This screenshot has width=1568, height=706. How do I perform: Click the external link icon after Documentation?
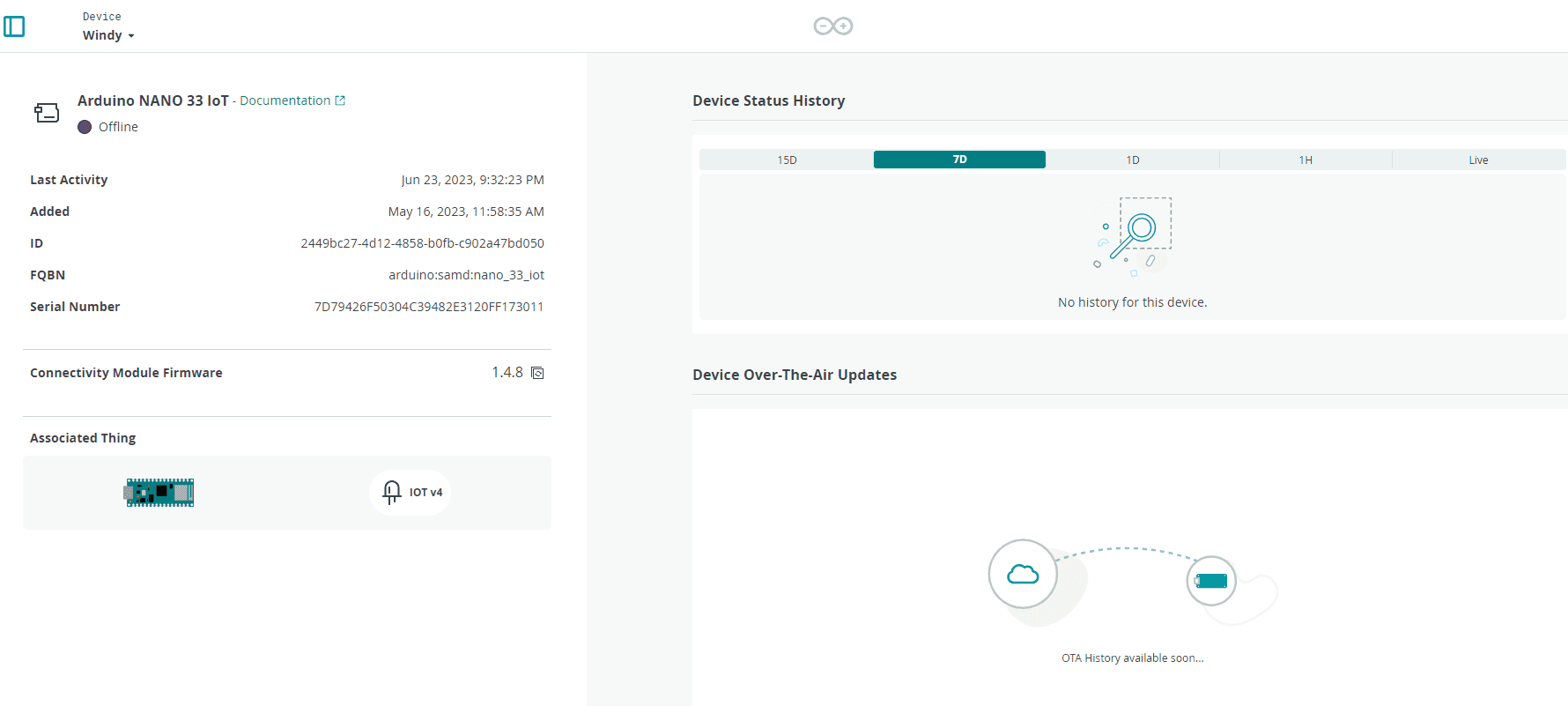(x=341, y=100)
